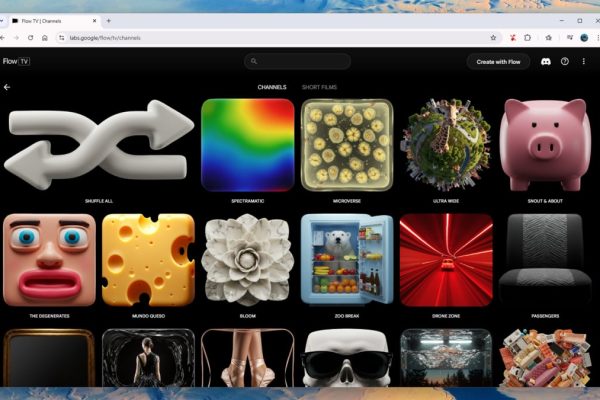Bookmark this page with the star icon
The image size is (600, 400).
click(x=493, y=38)
